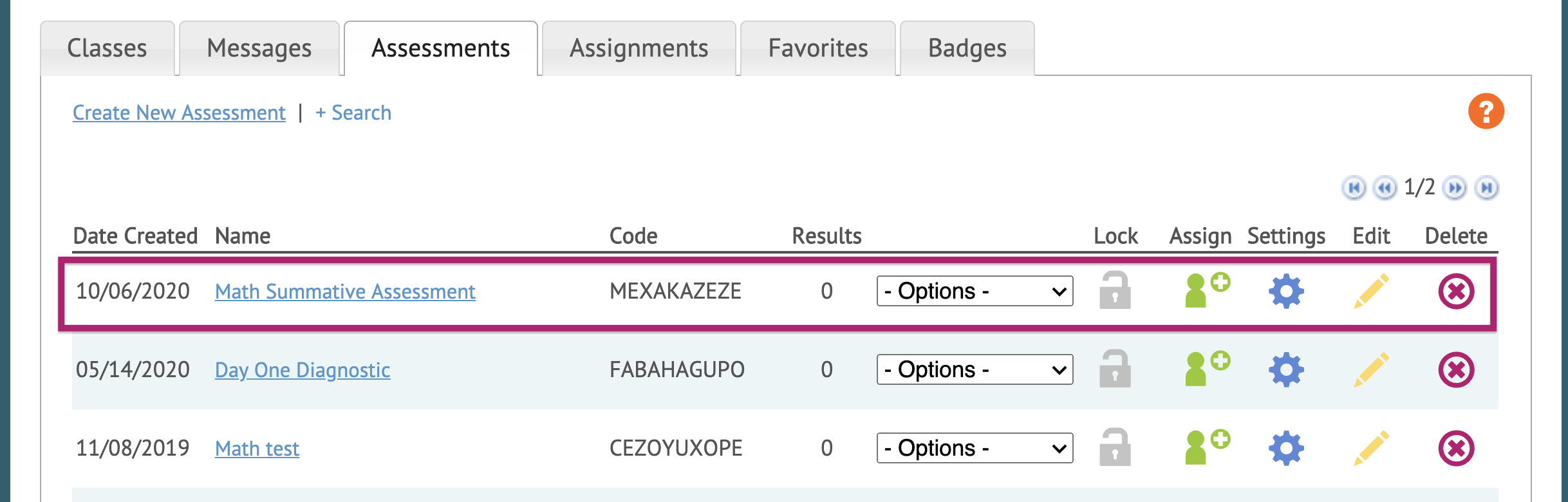Expand Options dropdown for Math test
1568x502 pixels.
pyautogui.click(x=975, y=448)
